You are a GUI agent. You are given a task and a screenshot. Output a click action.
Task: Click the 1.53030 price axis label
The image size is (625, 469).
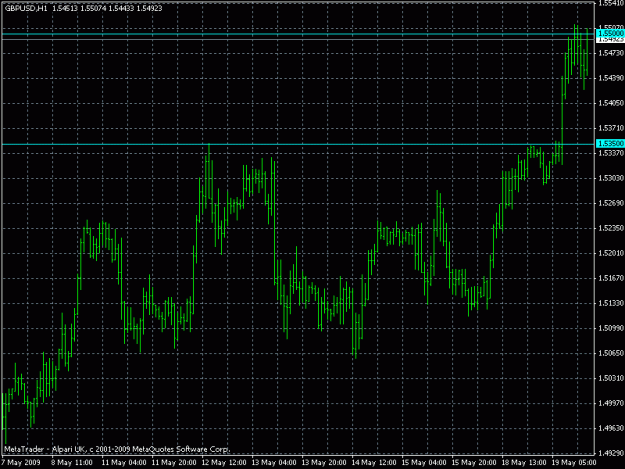611,178
